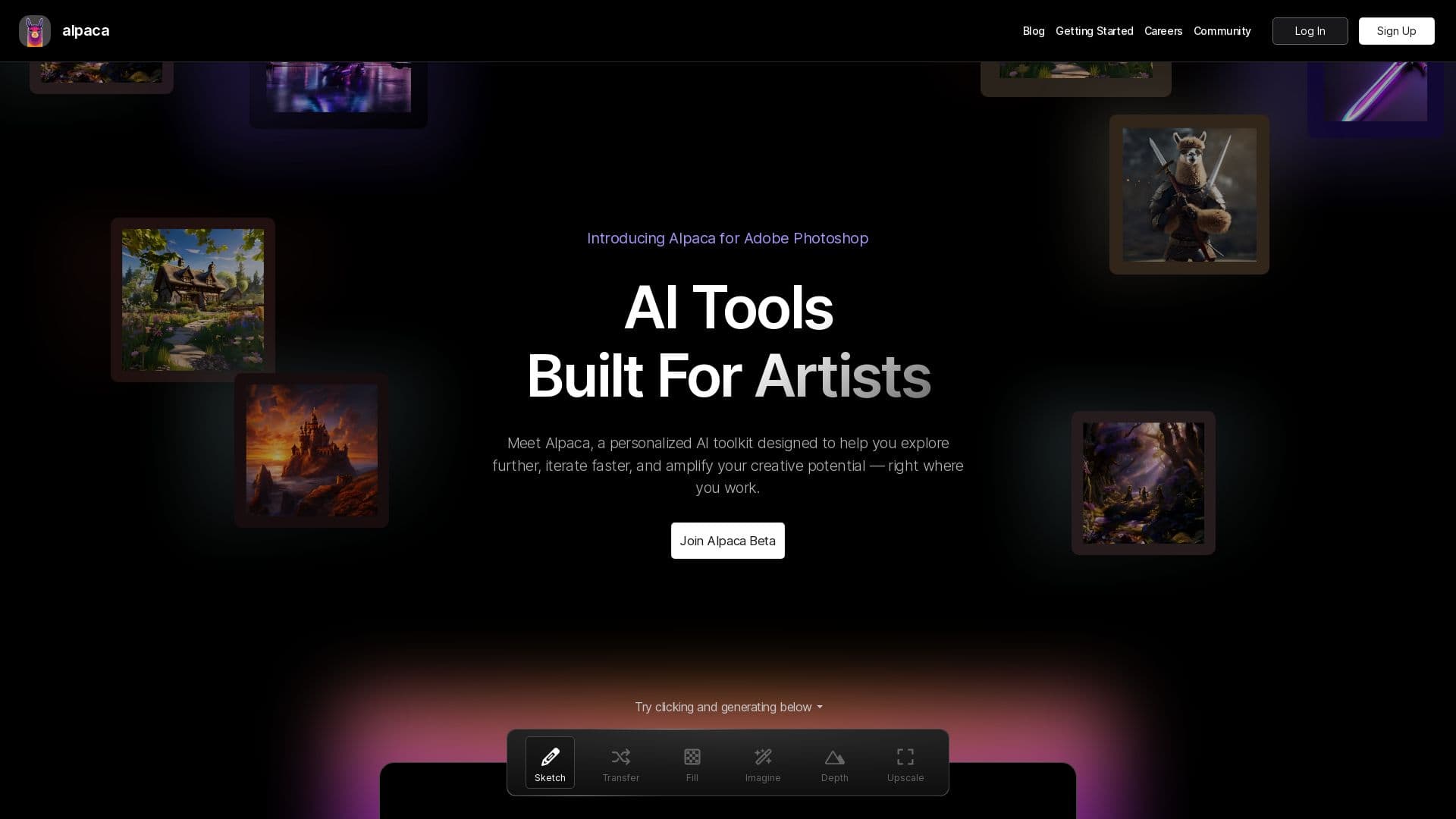Screen dimensions: 1456x819
Task: Select the Fill tool
Action: point(692,763)
